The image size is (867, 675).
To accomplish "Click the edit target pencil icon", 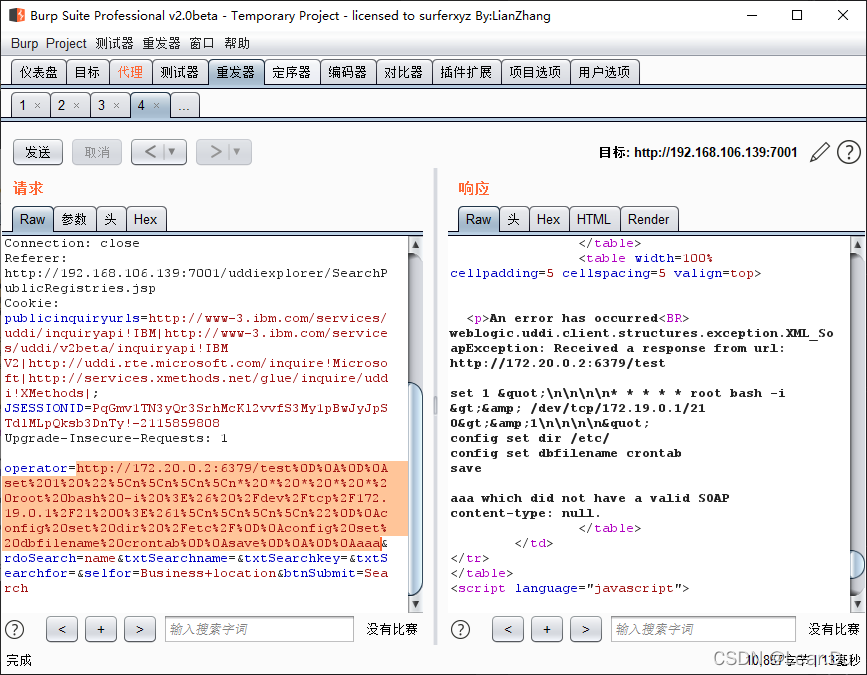I will [819, 152].
